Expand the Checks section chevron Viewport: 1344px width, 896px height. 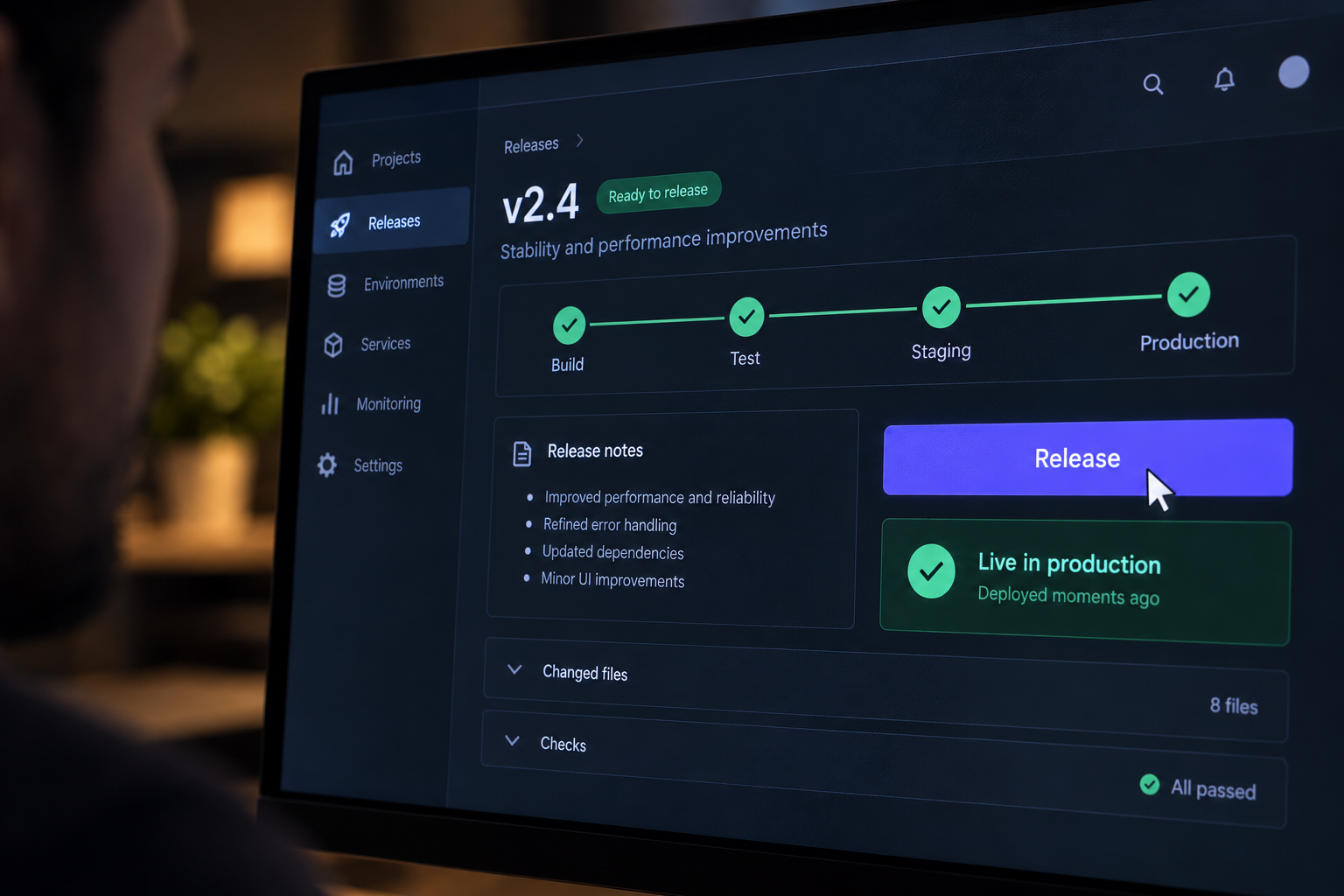coord(512,740)
